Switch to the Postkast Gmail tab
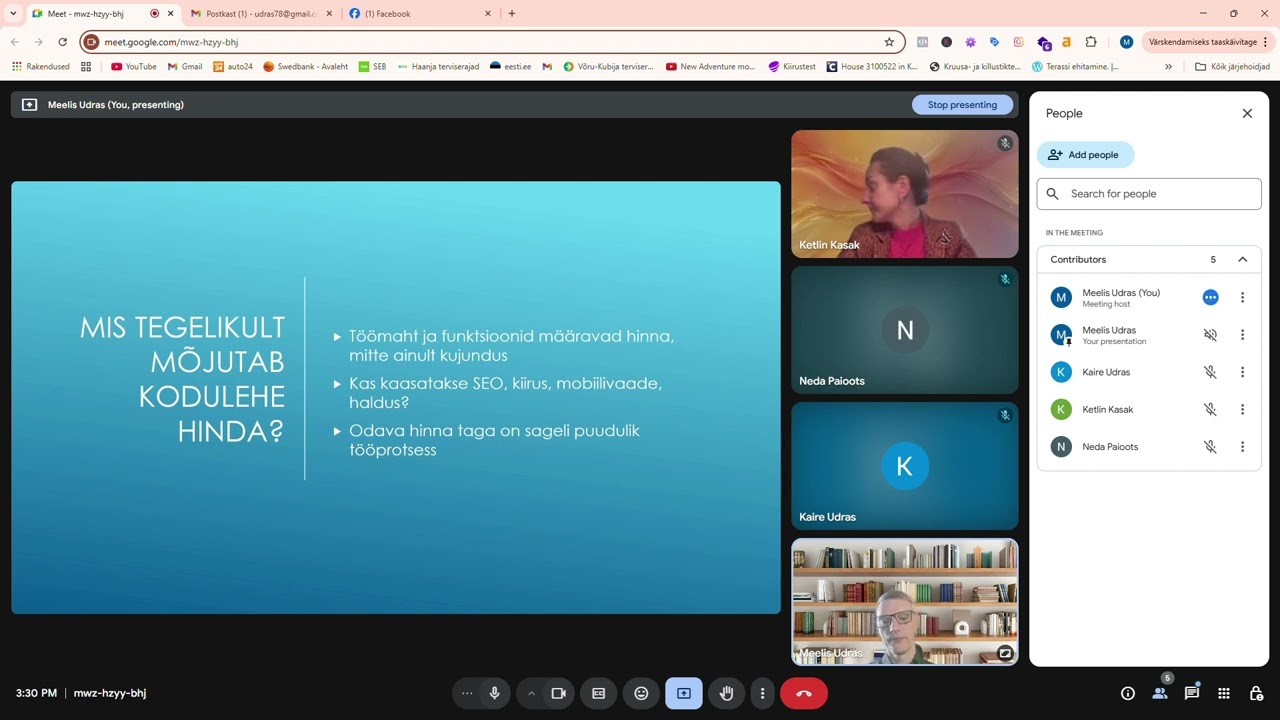This screenshot has width=1280, height=720. [x=260, y=14]
